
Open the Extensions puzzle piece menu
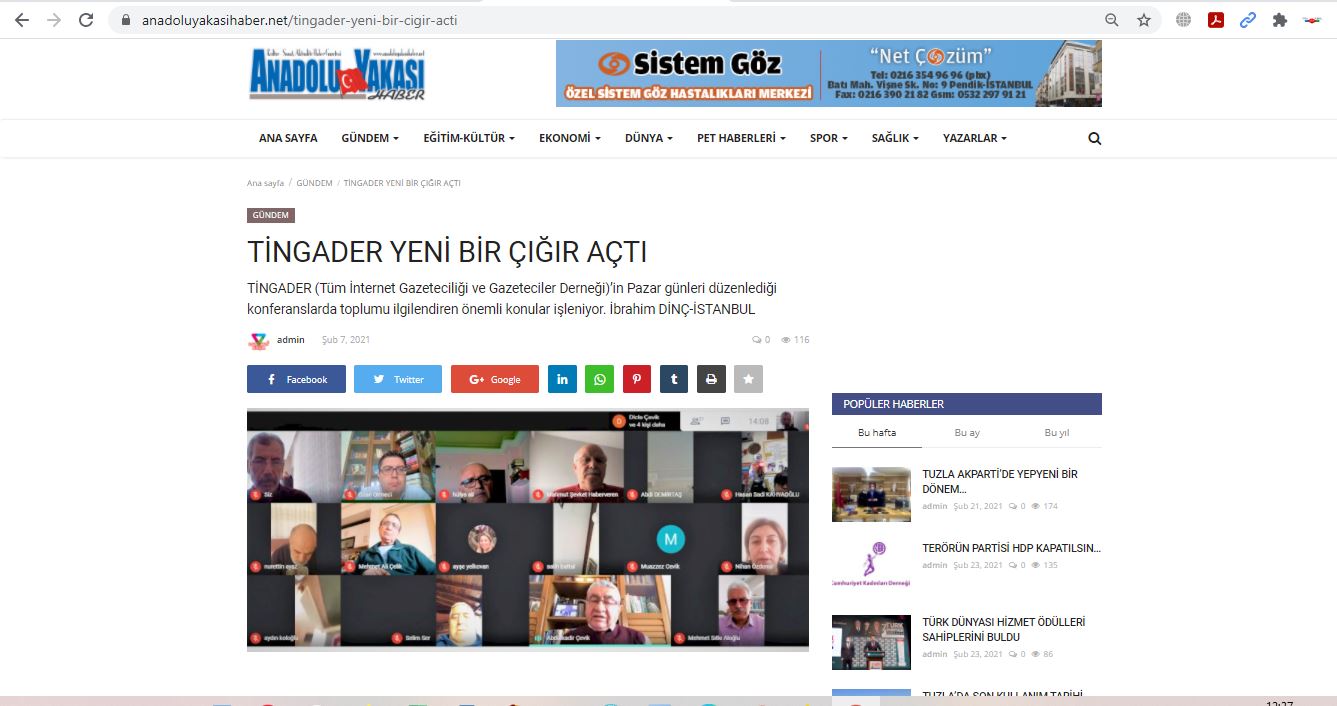1279,20
